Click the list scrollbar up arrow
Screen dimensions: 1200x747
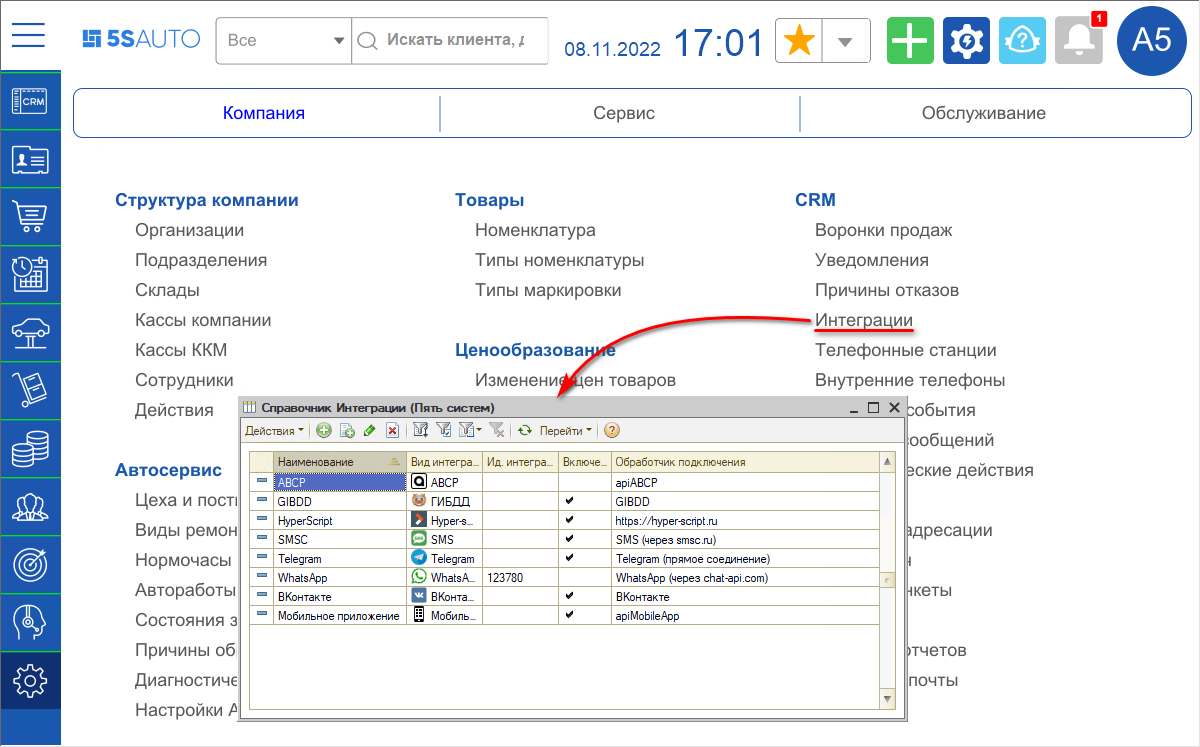click(887, 461)
